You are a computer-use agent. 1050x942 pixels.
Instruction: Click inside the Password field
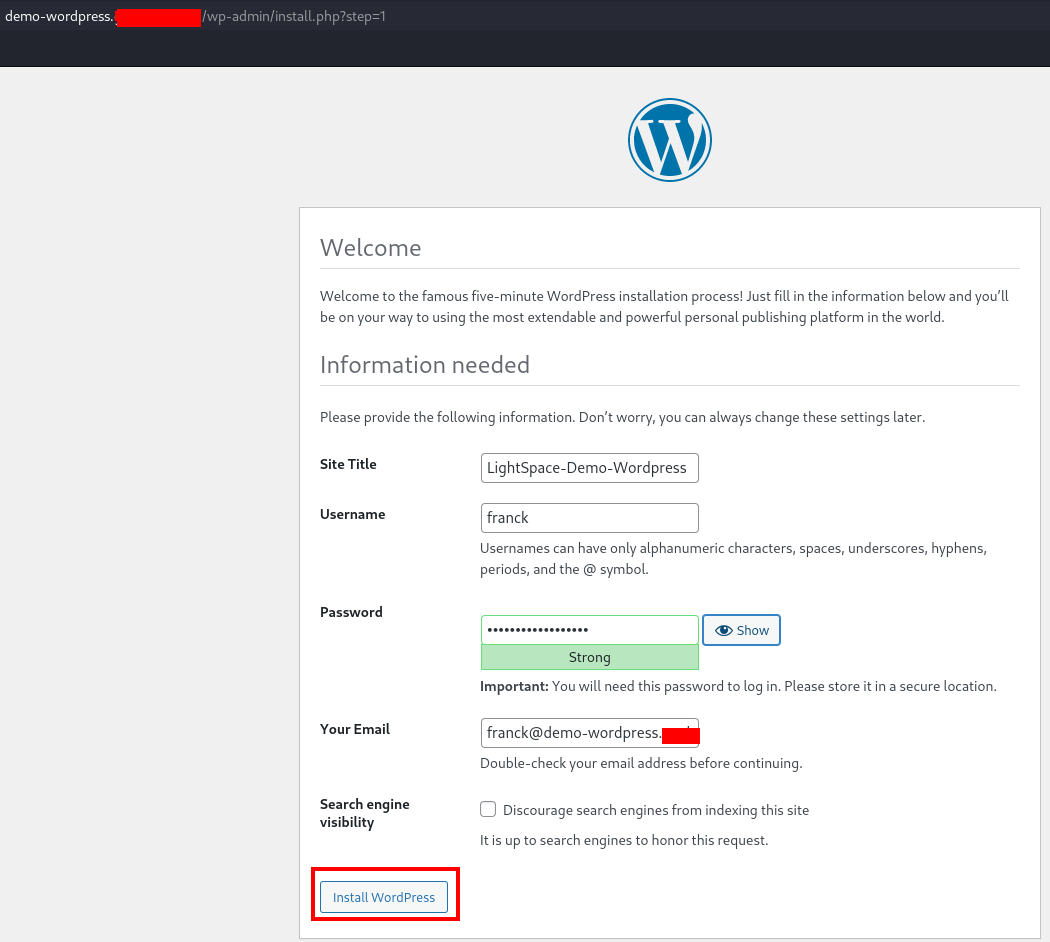[589, 630]
